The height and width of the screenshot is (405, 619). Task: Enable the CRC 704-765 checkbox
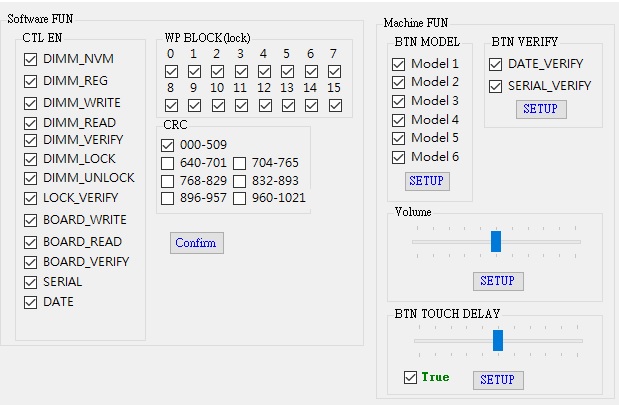[x=240, y=163]
